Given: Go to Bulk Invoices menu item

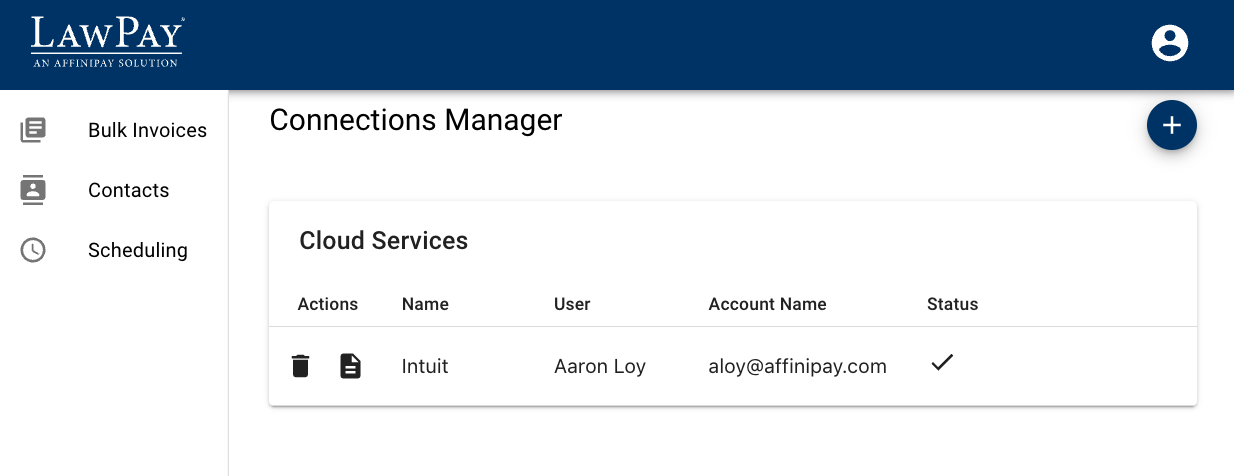Looking at the screenshot, I should (147, 130).
